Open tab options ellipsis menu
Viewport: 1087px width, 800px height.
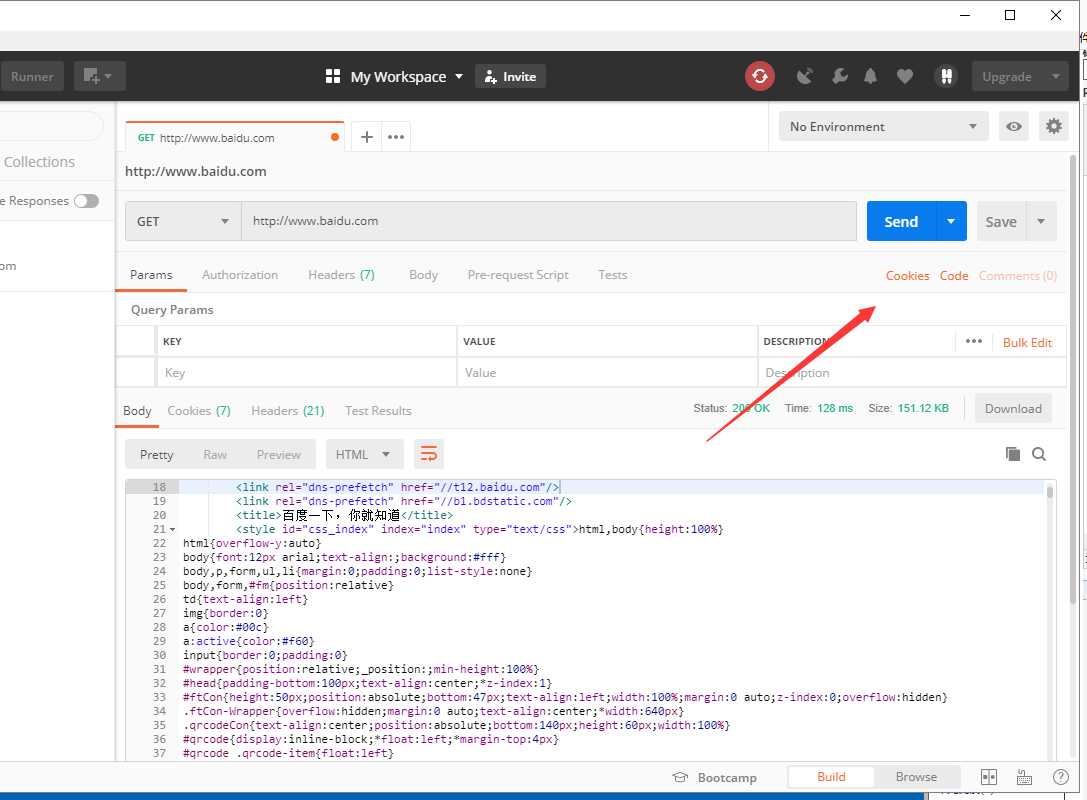click(x=396, y=137)
